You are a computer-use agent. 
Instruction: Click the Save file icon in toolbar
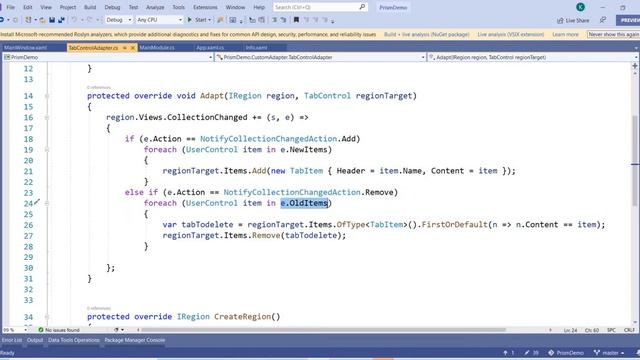tap(52, 20)
